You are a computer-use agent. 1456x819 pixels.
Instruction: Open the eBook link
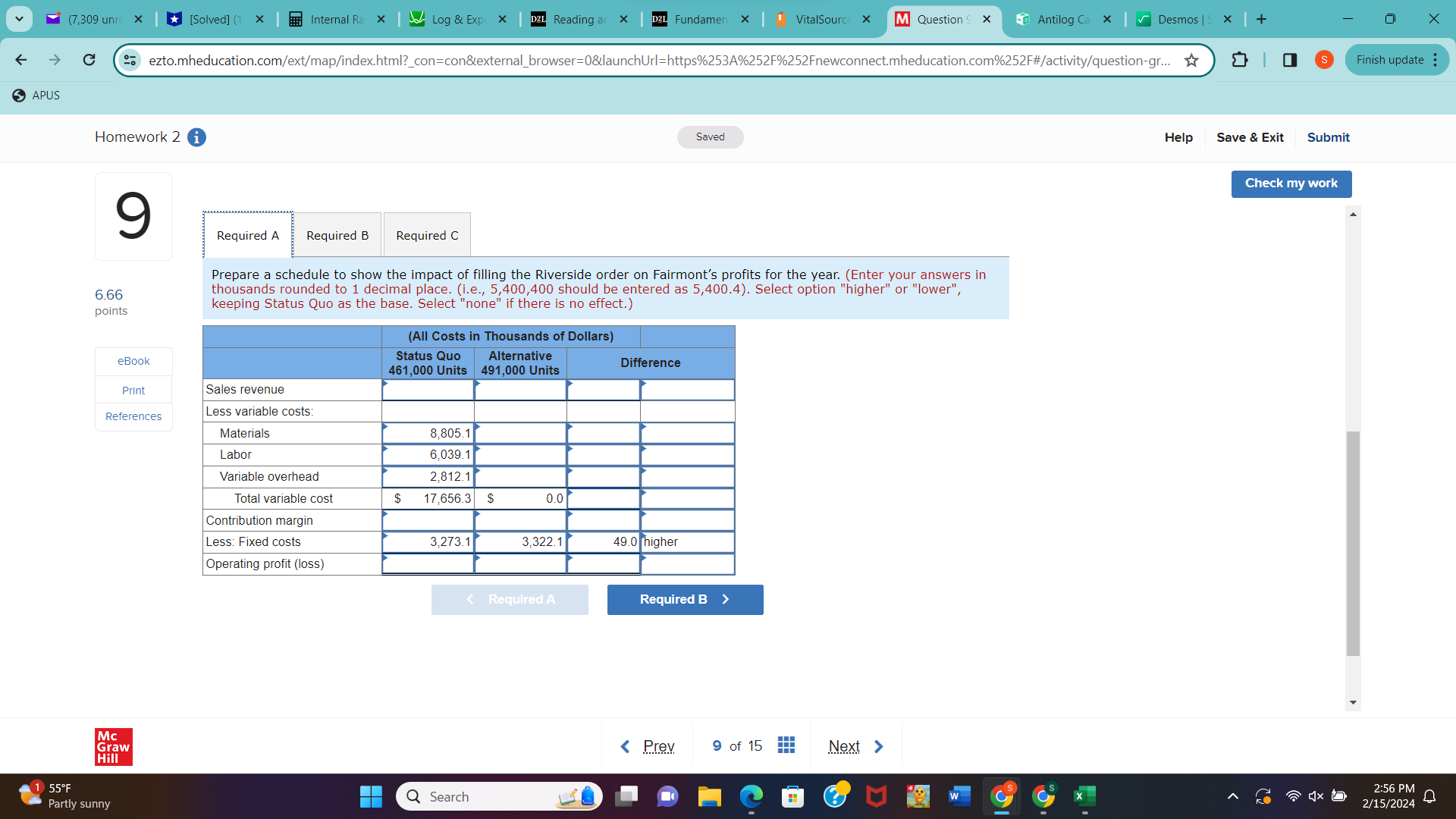click(x=133, y=361)
